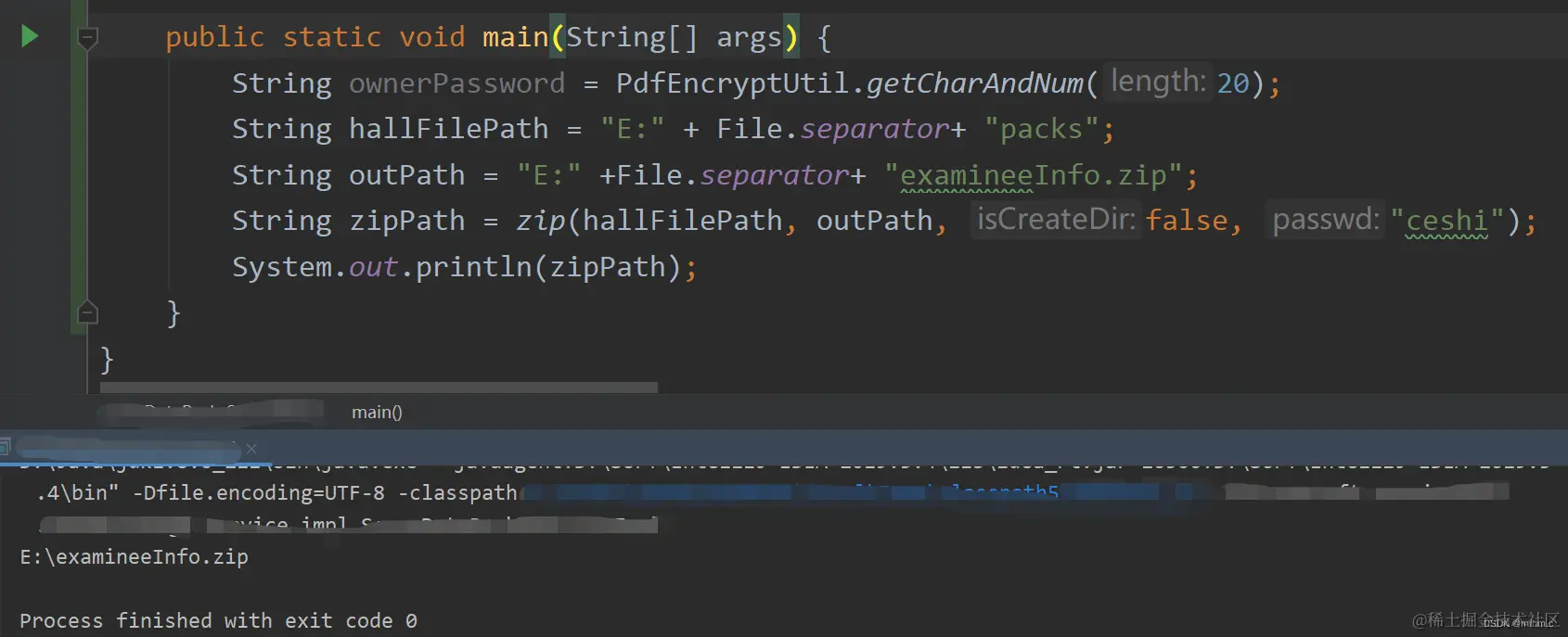Click E:\examineeInfo.zip console output
The image size is (1568, 637).
coord(134,557)
